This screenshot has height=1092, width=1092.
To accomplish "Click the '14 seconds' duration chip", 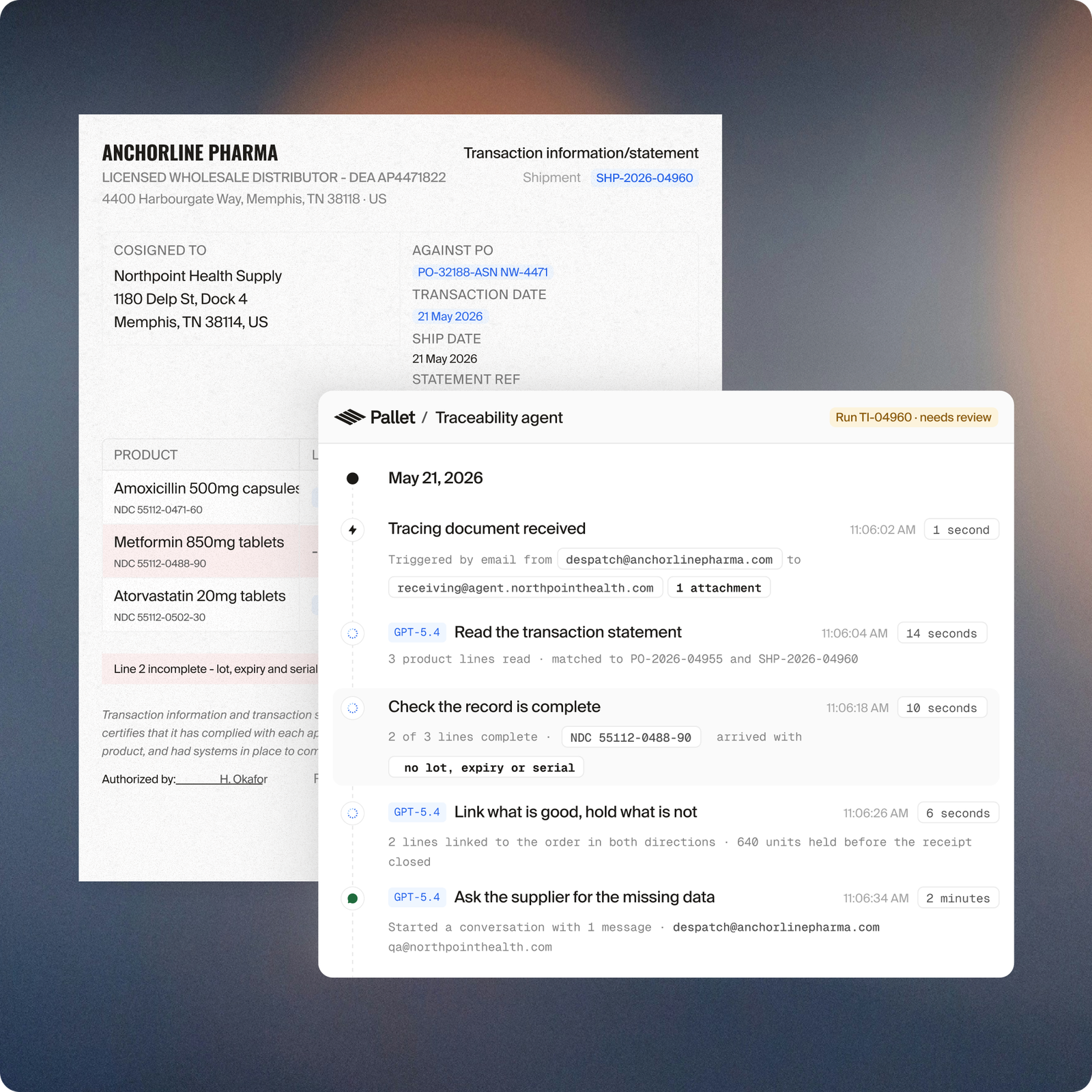I will [941, 633].
